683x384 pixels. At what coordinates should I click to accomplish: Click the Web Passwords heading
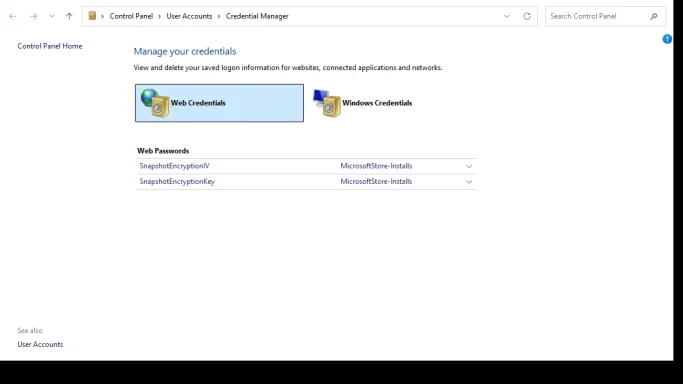tap(163, 151)
